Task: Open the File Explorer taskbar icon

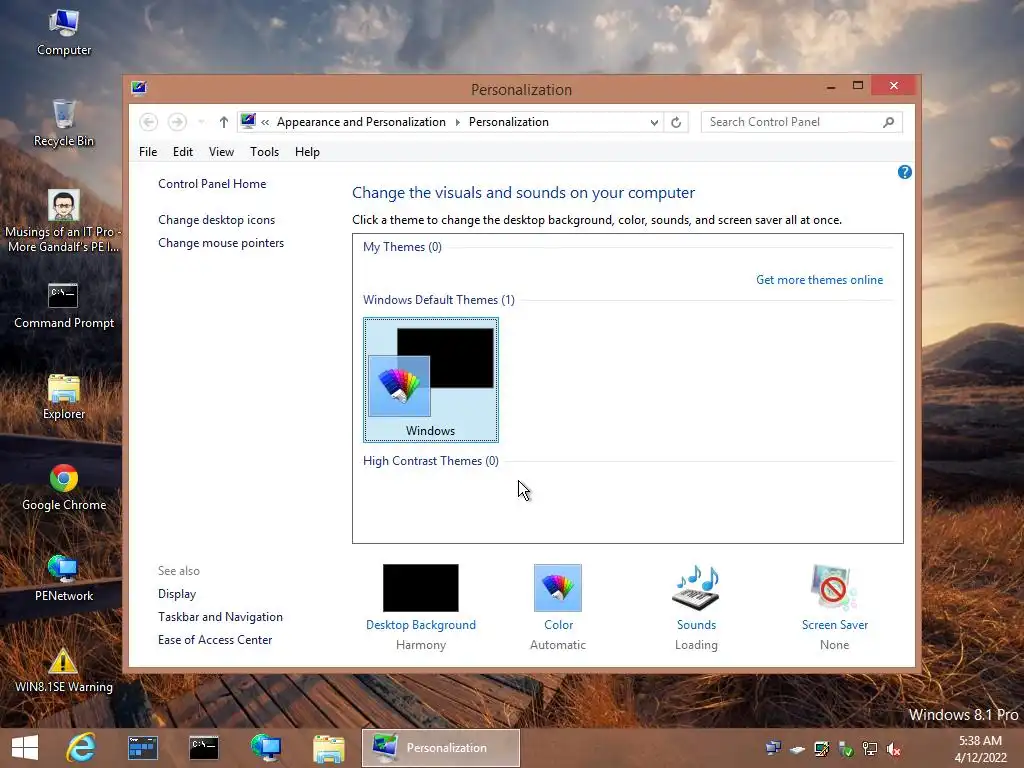Action: coord(328,748)
